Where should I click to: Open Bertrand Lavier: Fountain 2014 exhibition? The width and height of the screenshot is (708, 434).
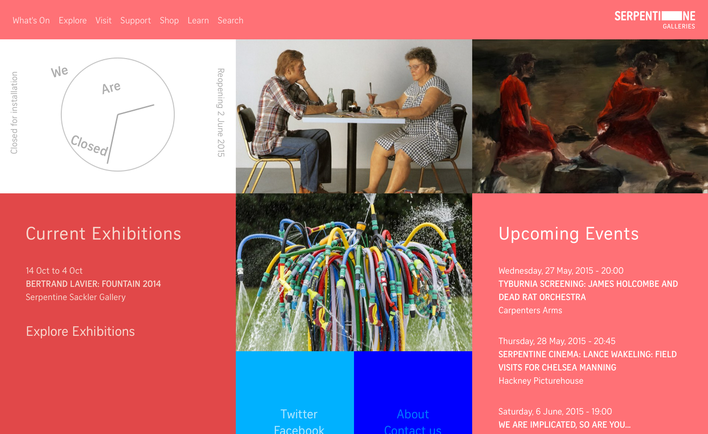coord(93,284)
